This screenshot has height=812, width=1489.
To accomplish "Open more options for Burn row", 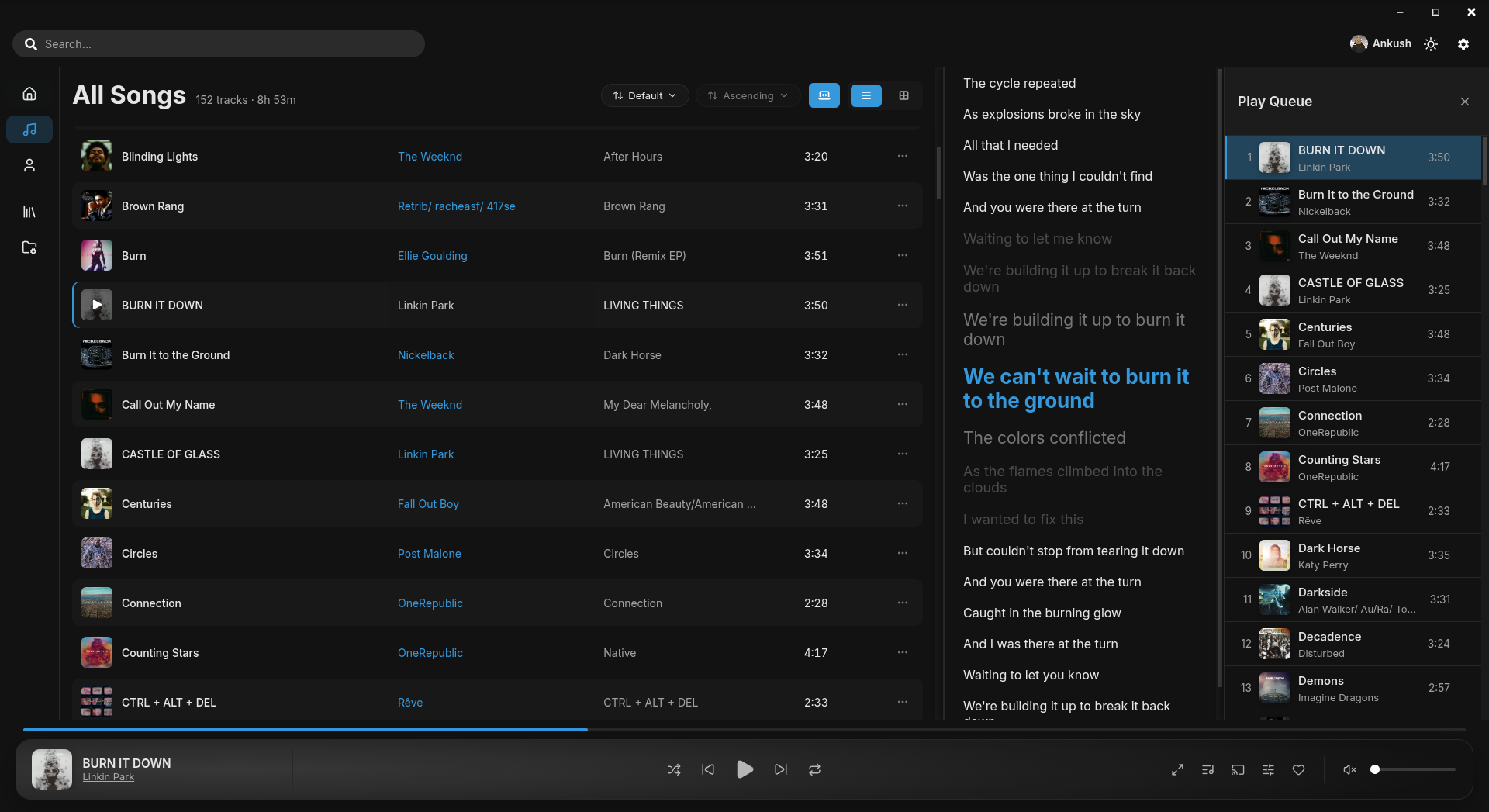I will click(903, 255).
